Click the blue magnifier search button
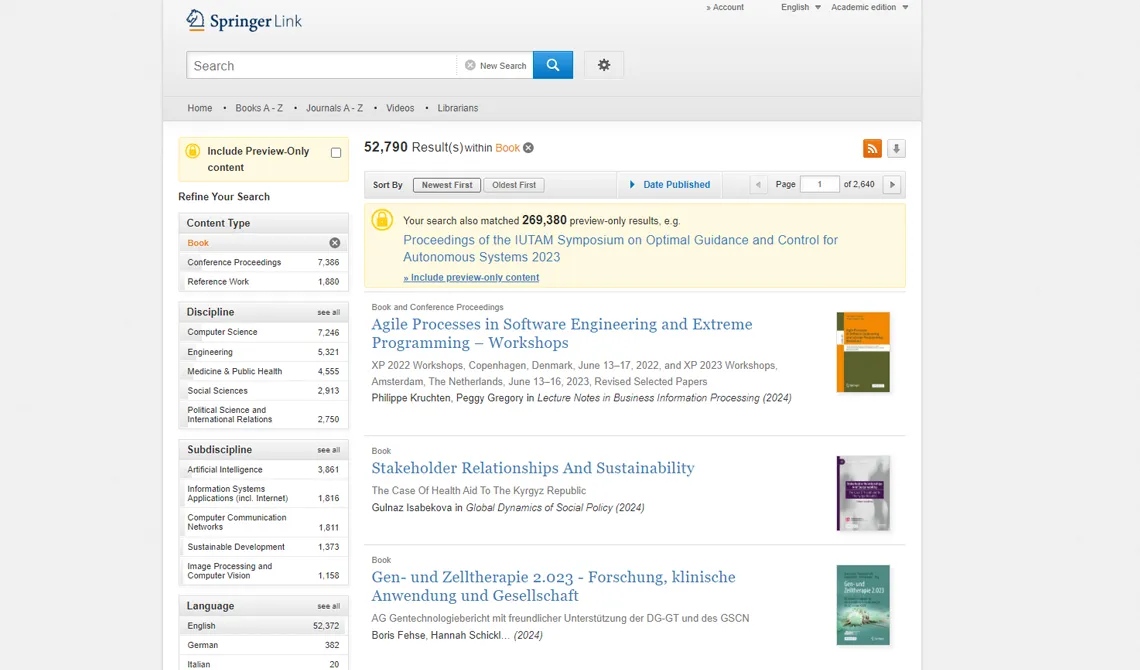The image size is (1140, 670). click(x=553, y=65)
